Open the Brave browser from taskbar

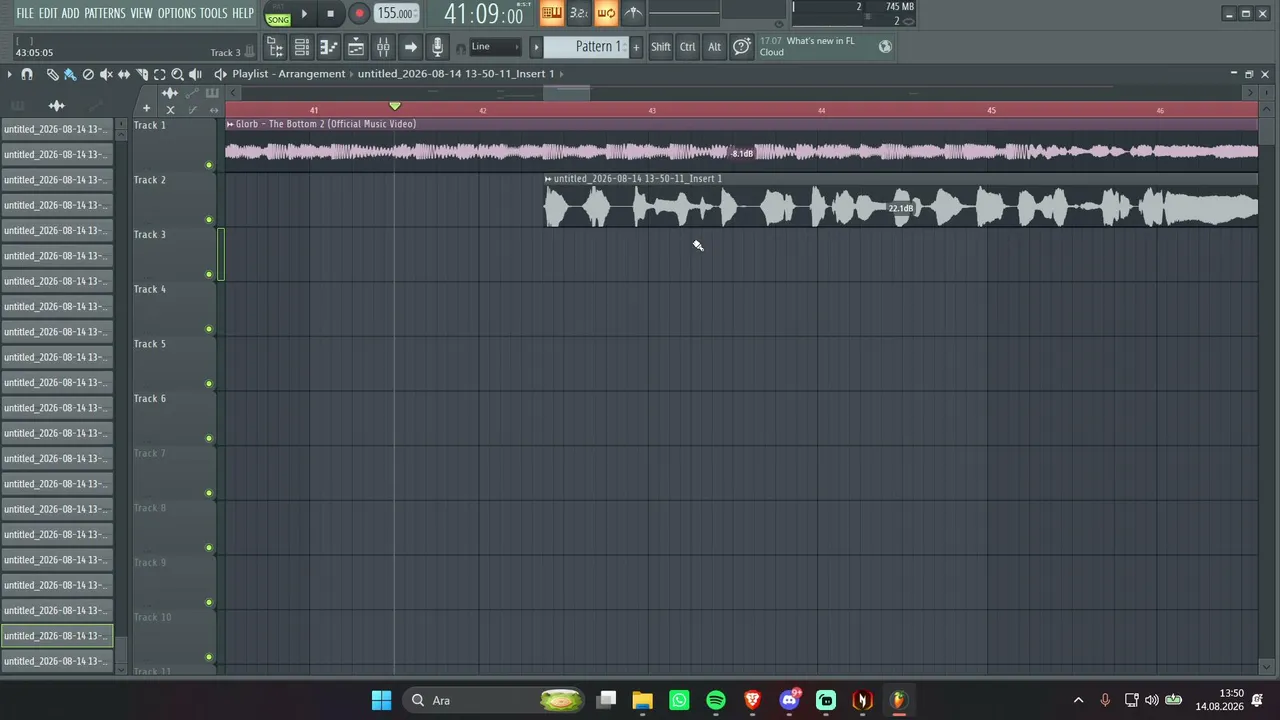point(752,700)
